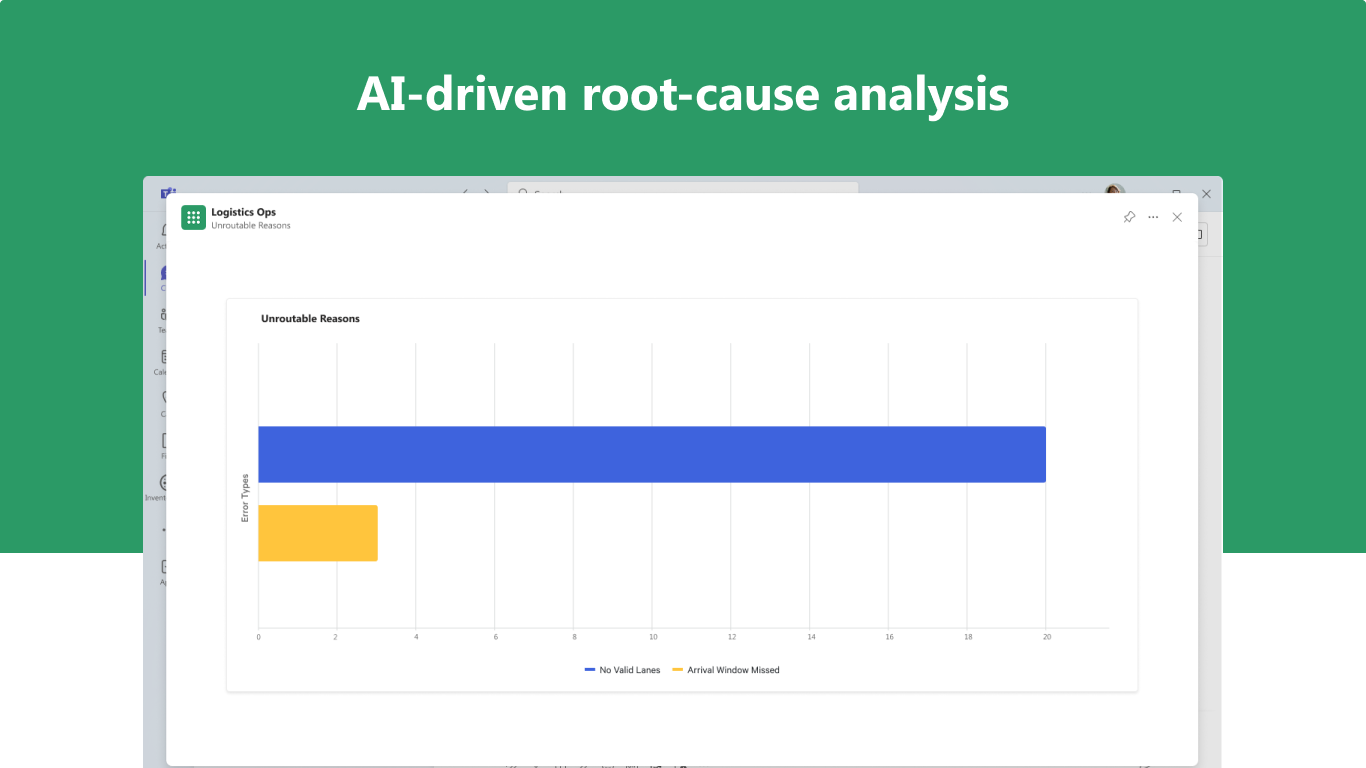This screenshot has width=1366, height=768.
Task: Open Teams section in the sidebar
Action: 160,320
